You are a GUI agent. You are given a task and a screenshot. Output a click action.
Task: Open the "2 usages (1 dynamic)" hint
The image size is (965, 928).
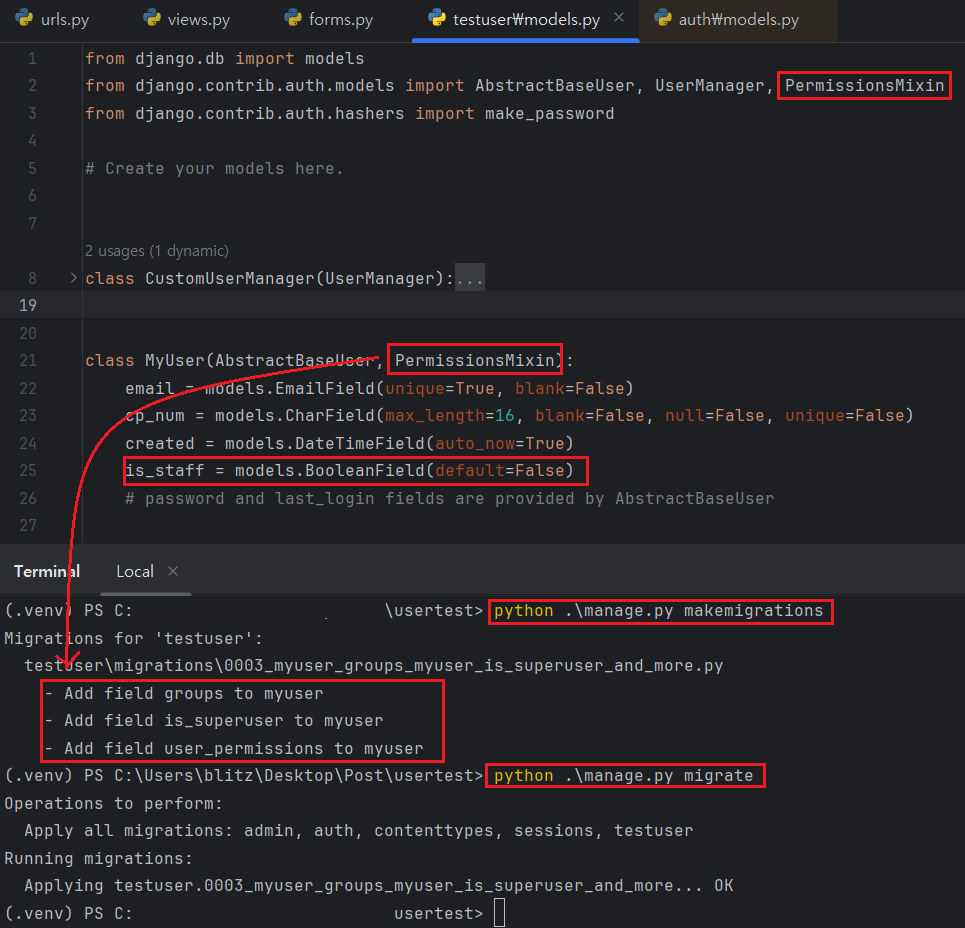pos(157,251)
